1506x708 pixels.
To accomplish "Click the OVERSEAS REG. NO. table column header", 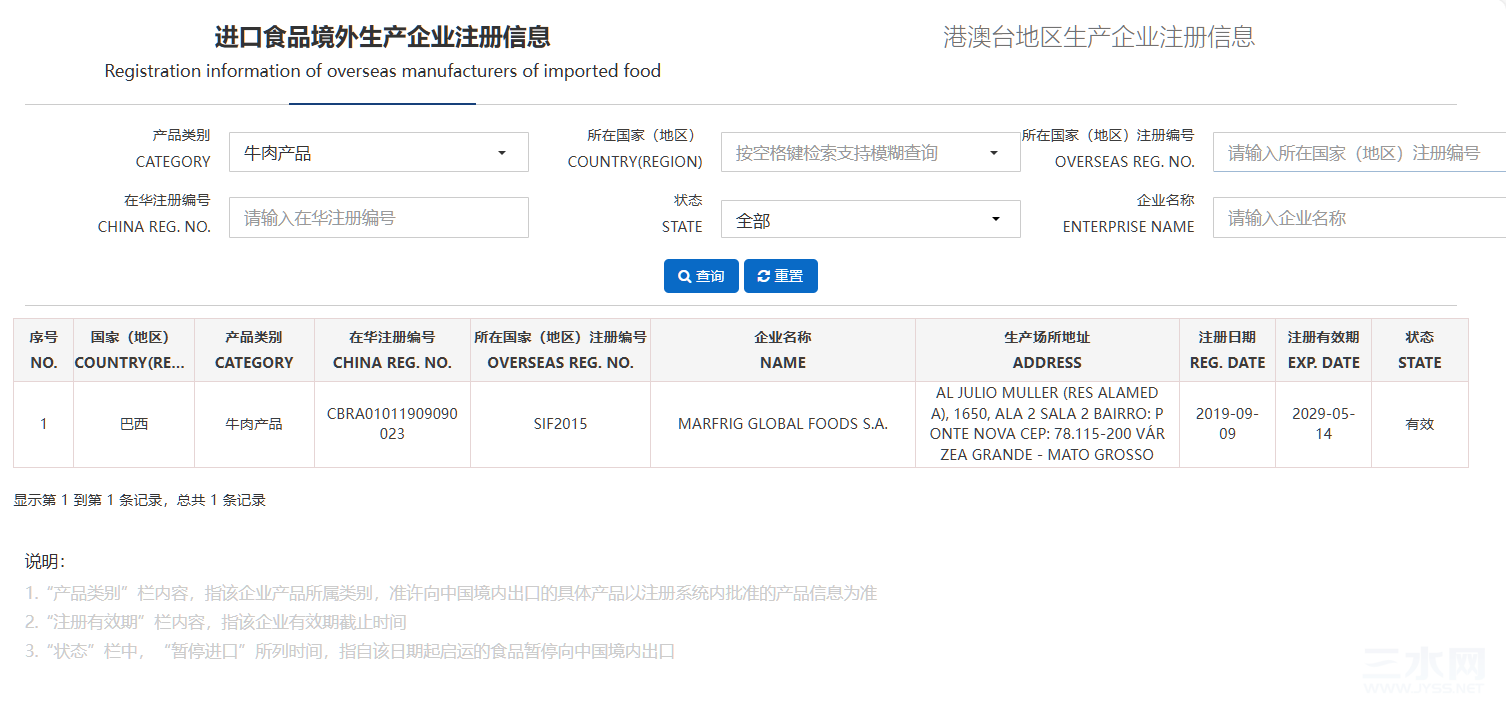I will tap(560, 350).
